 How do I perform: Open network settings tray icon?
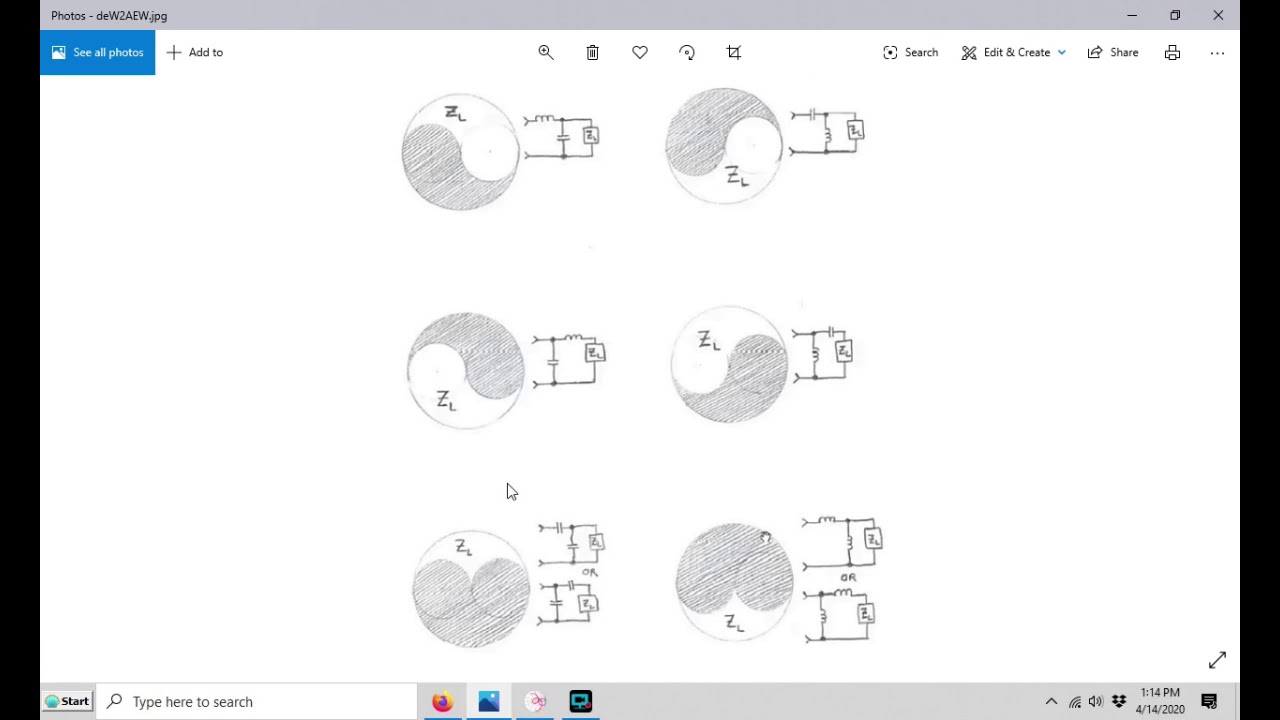coord(1075,701)
